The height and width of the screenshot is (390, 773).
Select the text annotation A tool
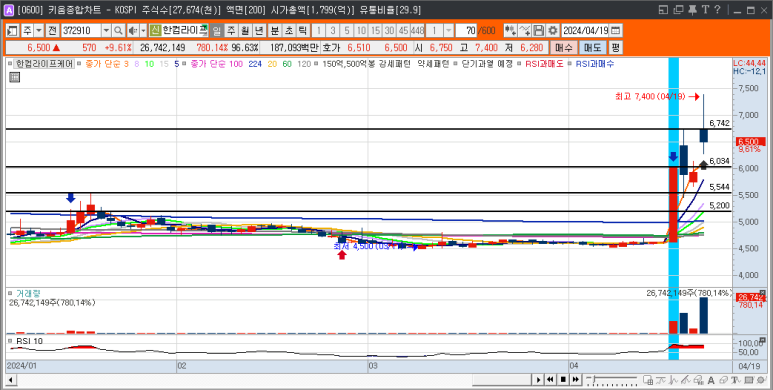[x=711, y=380]
